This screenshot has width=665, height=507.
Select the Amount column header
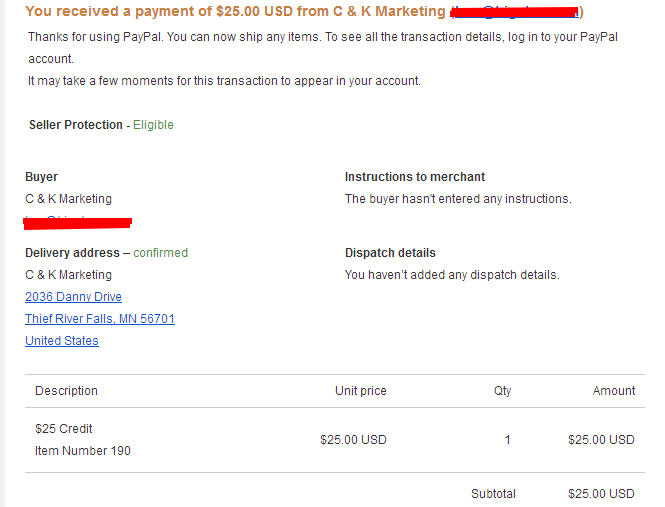(x=614, y=391)
